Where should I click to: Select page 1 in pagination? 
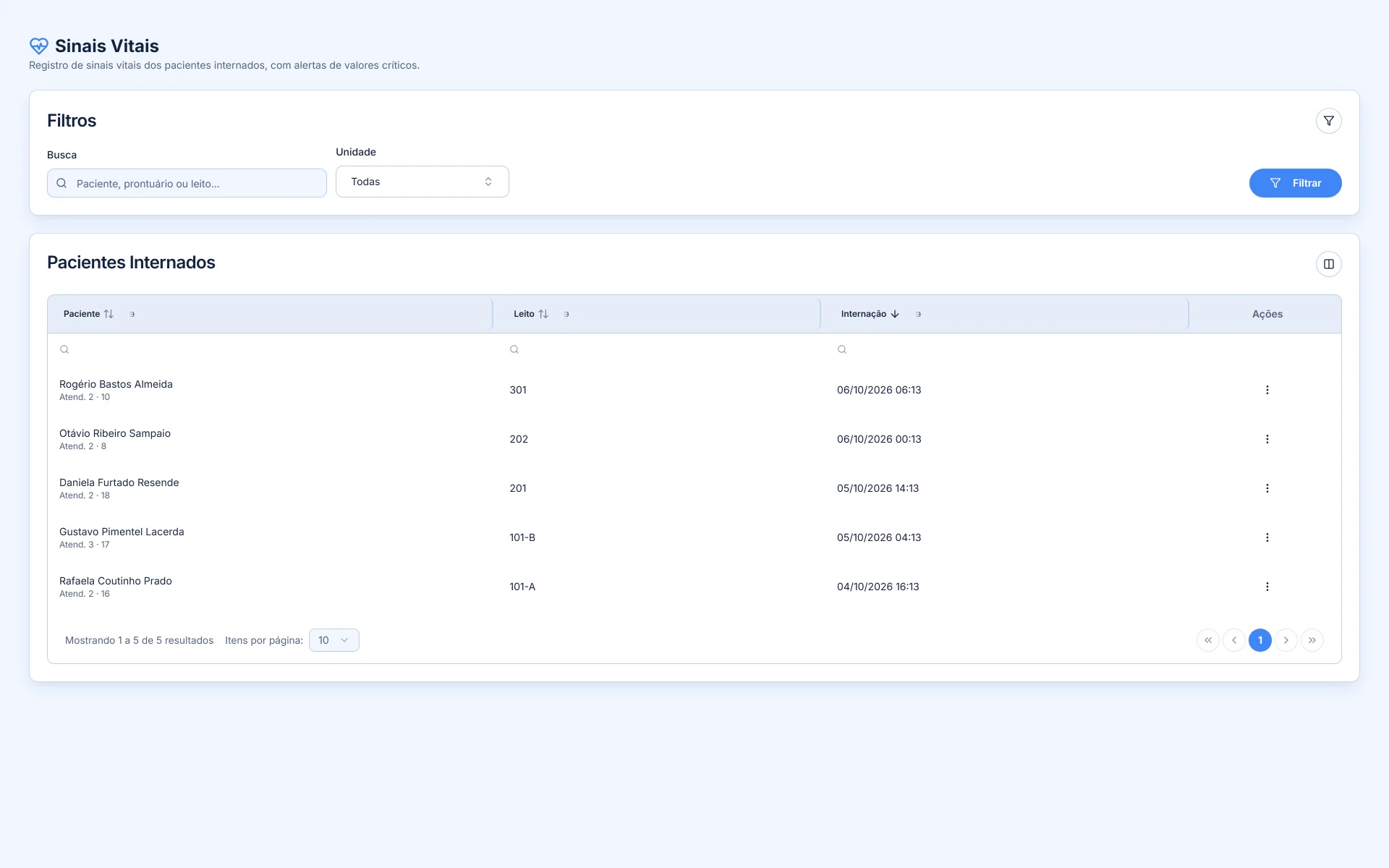[x=1260, y=640]
